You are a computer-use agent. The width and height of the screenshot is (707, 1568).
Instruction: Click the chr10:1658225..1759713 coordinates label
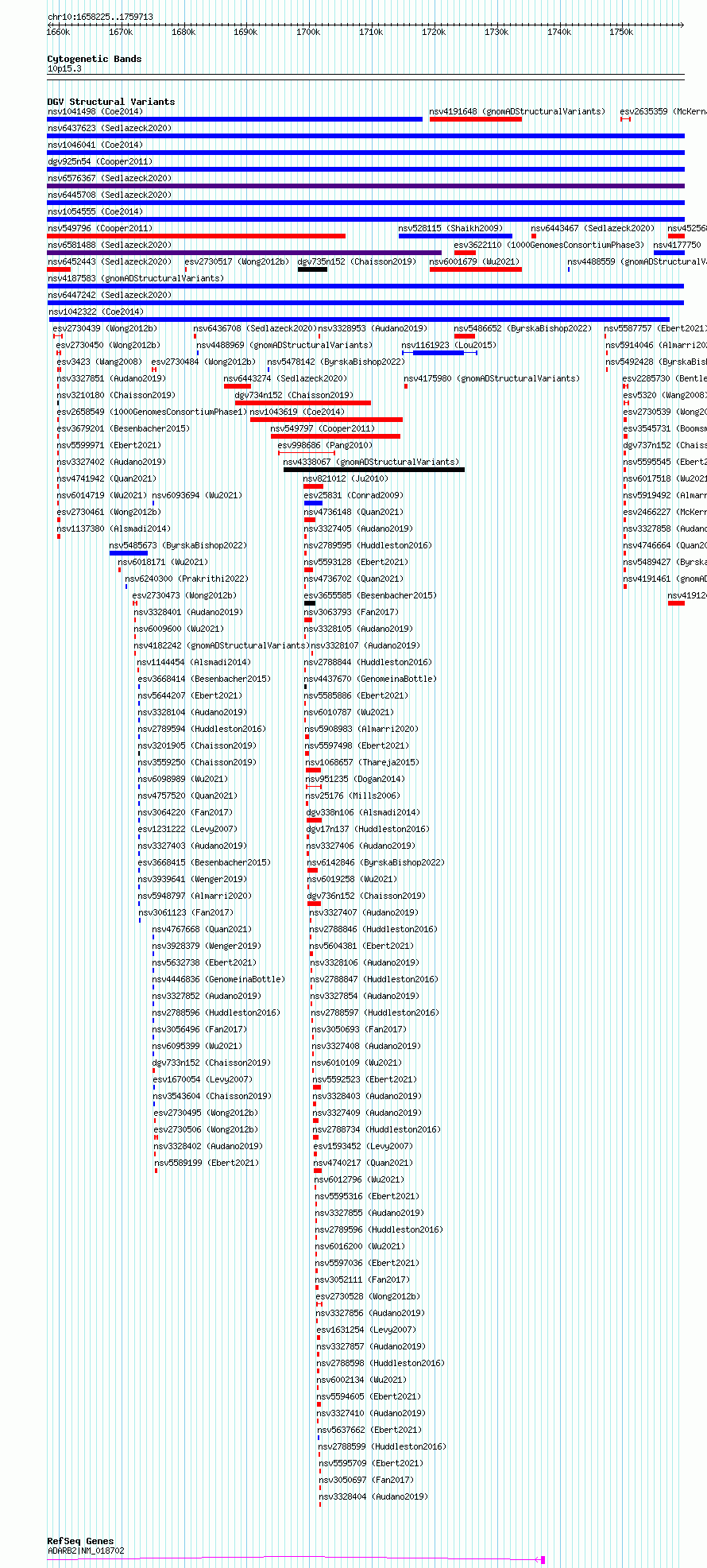(100, 17)
